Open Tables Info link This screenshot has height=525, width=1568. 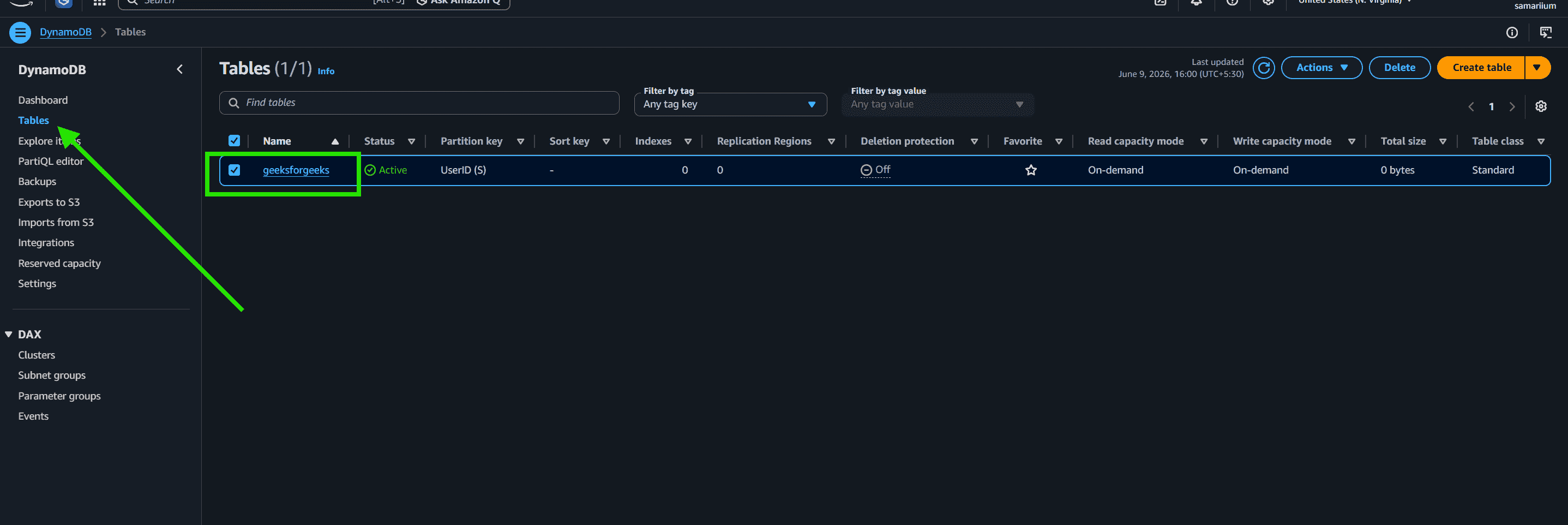click(x=326, y=71)
